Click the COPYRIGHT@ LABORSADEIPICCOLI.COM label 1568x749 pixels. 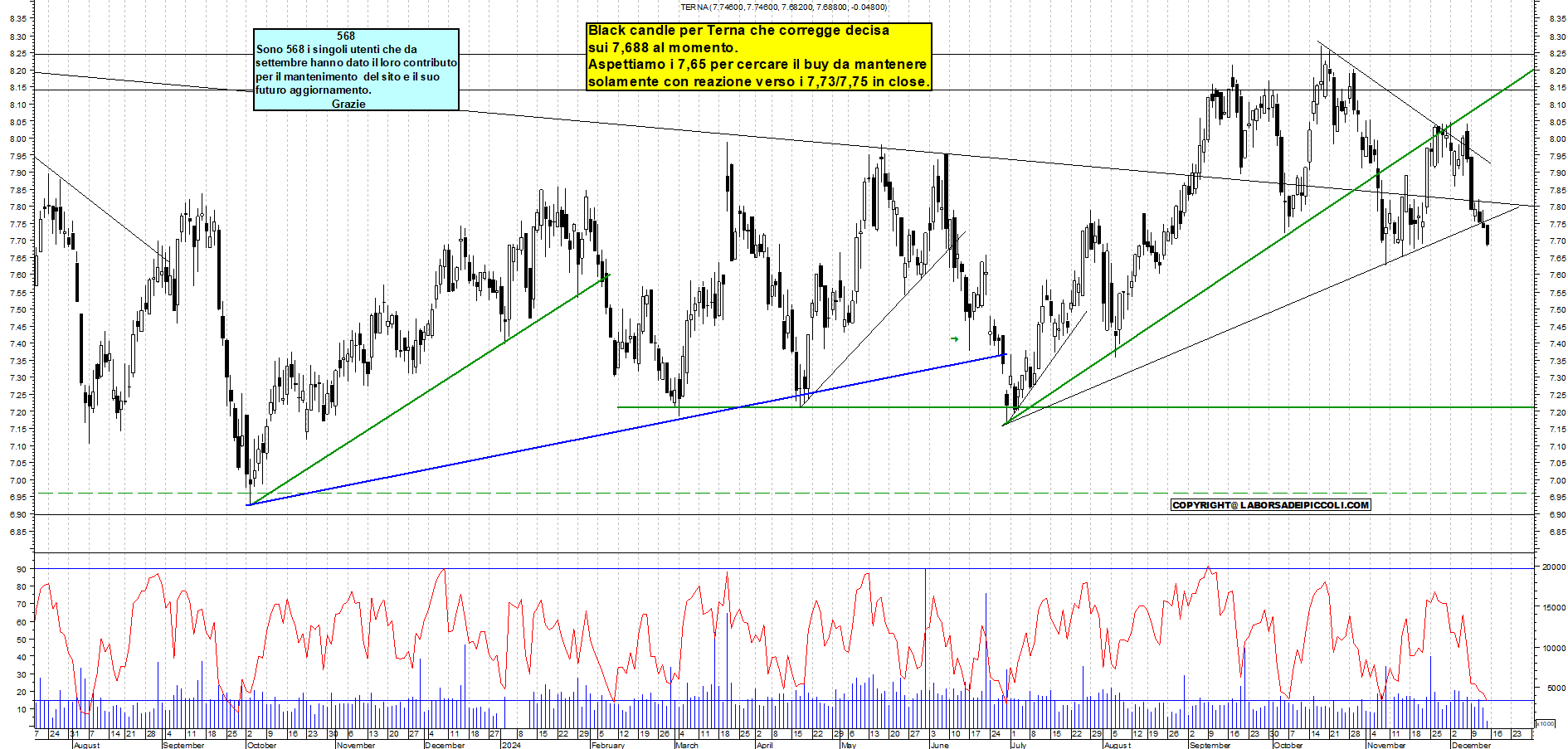pos(1270,504)
